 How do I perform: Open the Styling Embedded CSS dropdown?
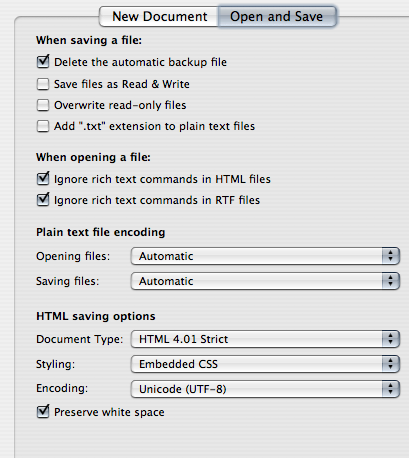point(265,364)
